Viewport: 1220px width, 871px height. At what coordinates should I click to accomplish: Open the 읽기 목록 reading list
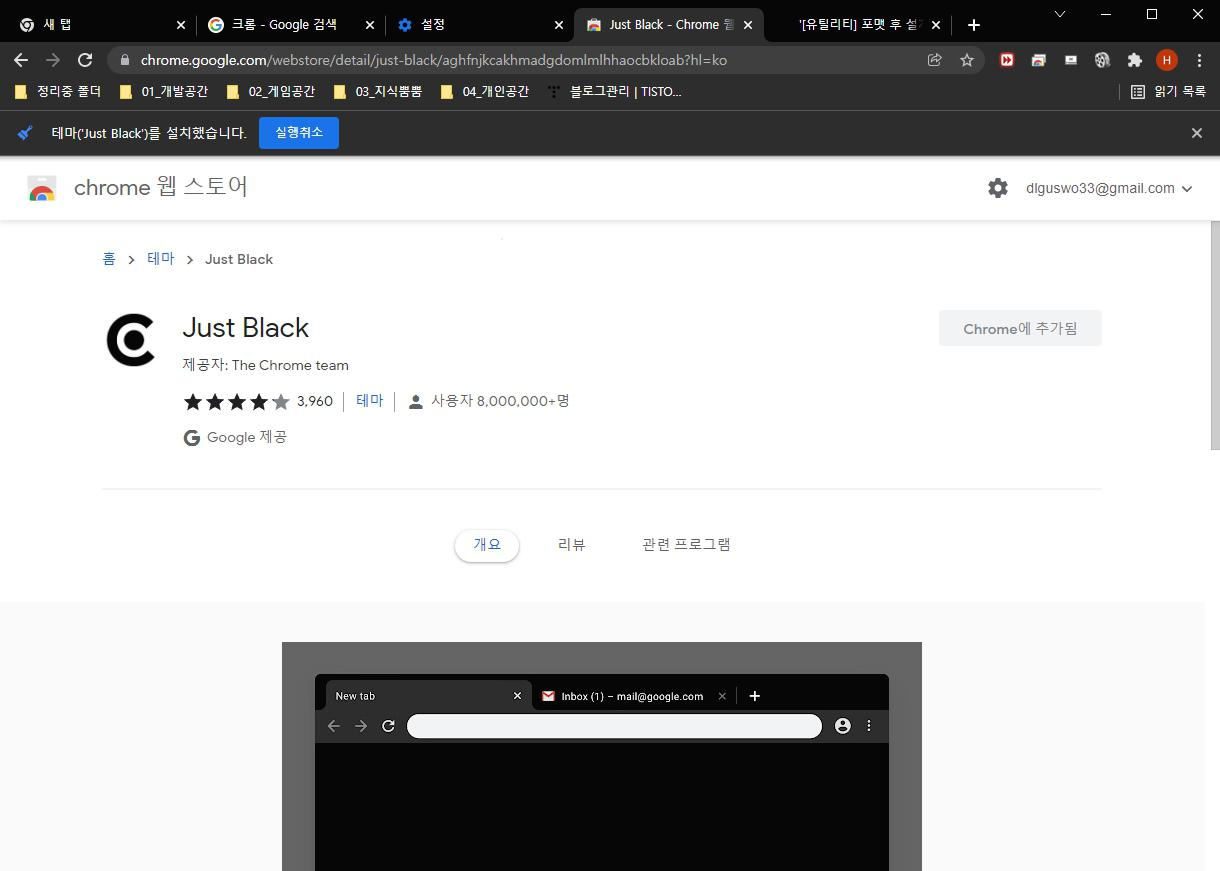(1168, 91)
